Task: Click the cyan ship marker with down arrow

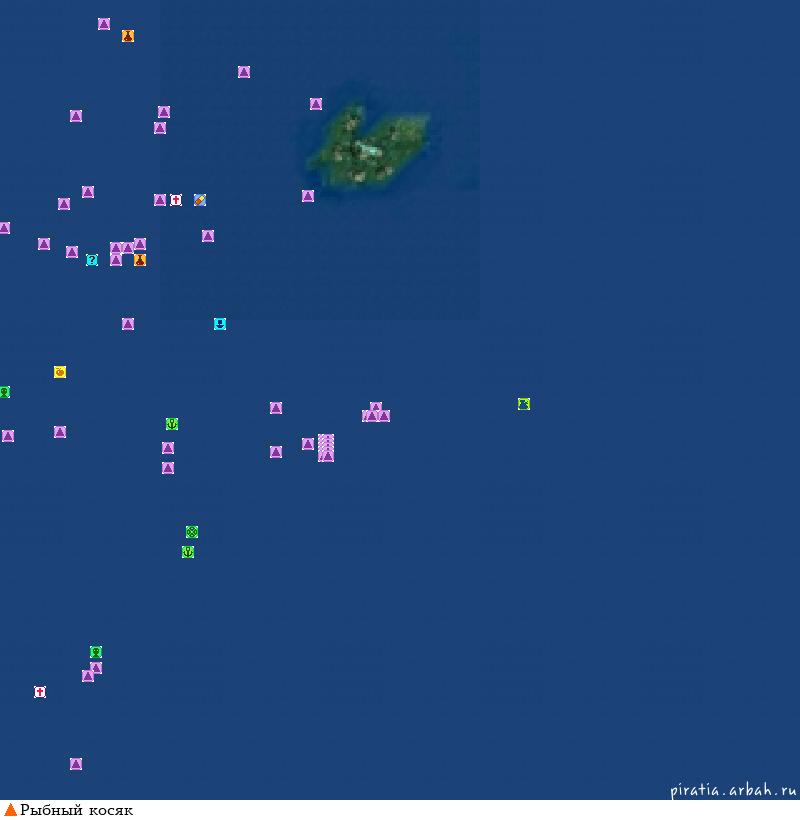Action: click(x=220, y=324)
